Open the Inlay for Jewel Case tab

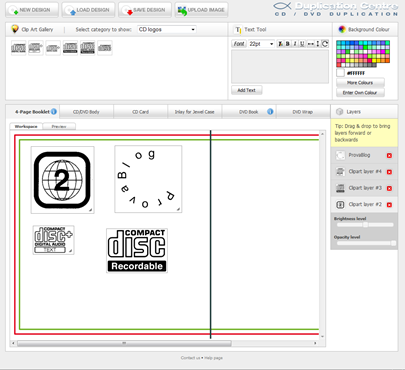tap(195, 112)
